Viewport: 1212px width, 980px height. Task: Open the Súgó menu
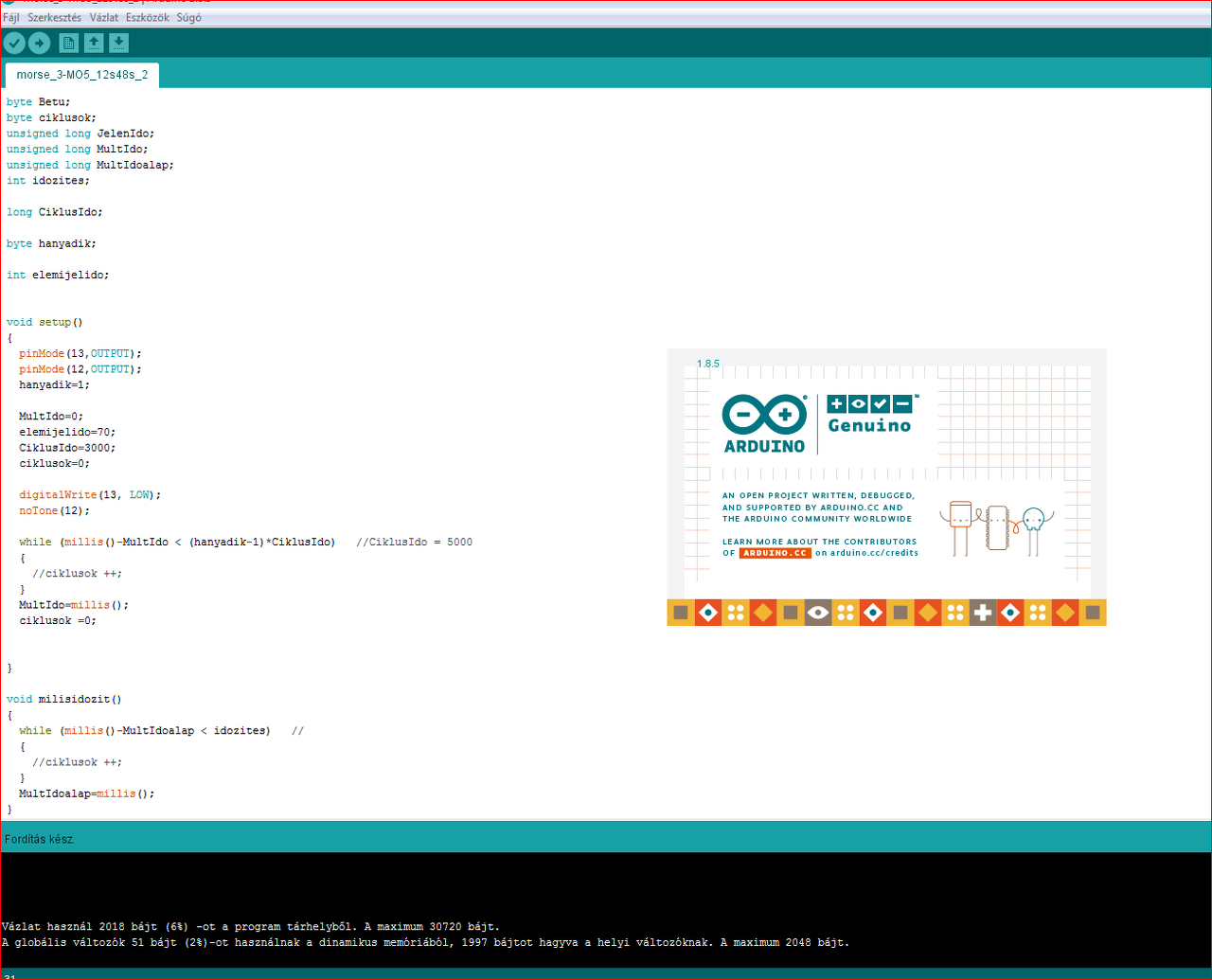click(x=189, y=18)
